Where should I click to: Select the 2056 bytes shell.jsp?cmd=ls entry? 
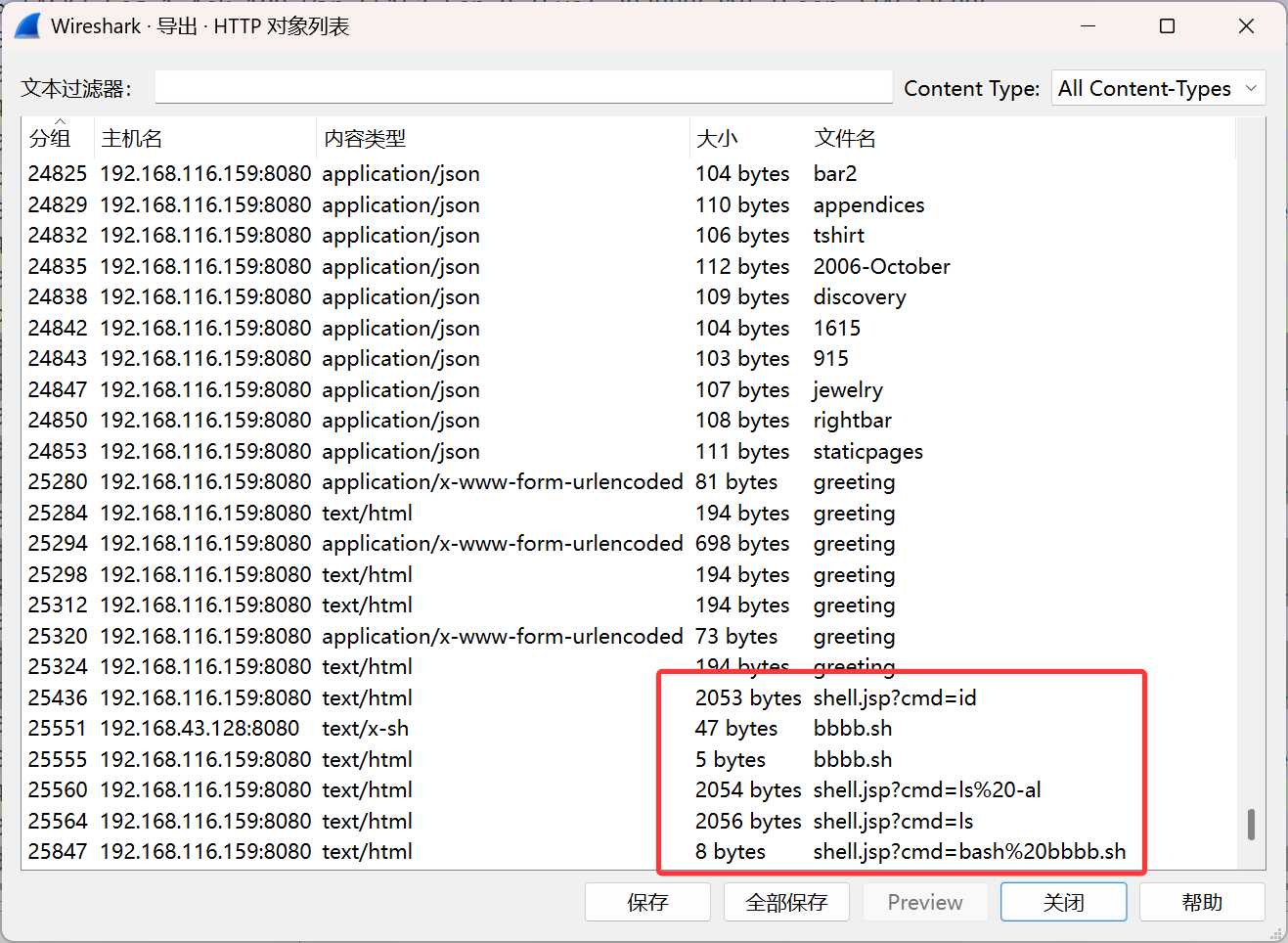click(x=628, y=821)
